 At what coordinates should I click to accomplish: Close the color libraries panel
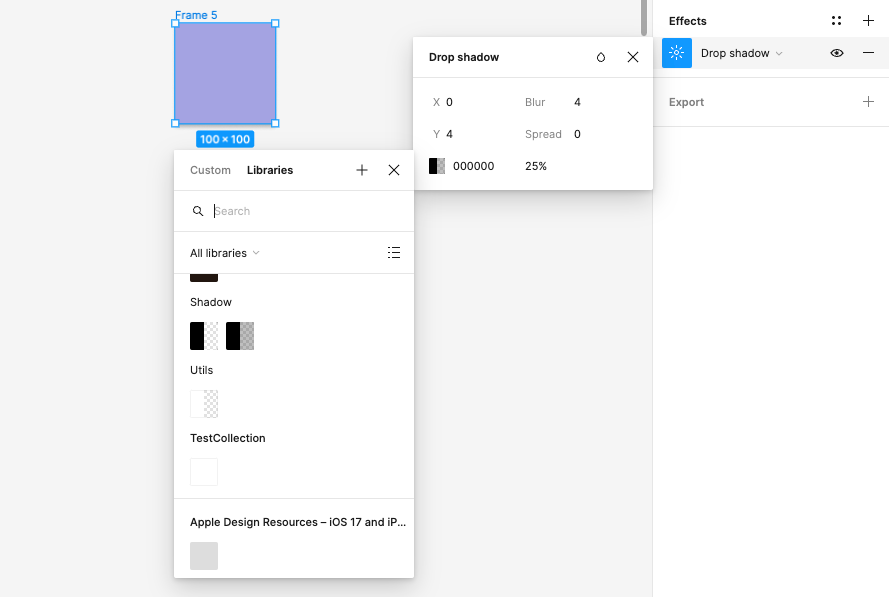pyautogui.click(x=394, y=170)
